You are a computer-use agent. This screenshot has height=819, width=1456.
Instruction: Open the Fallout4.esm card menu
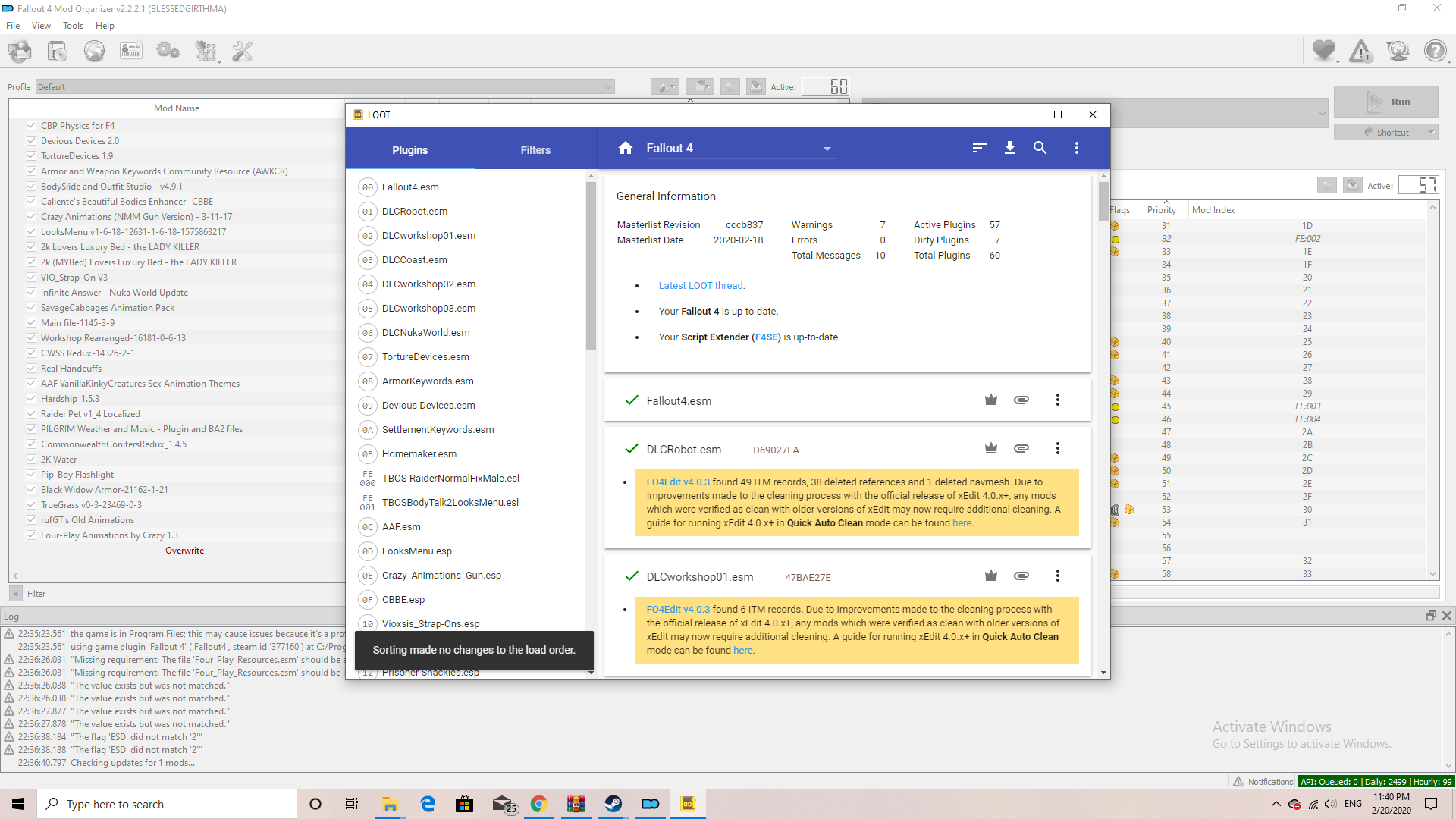[x=1058, y=400]
